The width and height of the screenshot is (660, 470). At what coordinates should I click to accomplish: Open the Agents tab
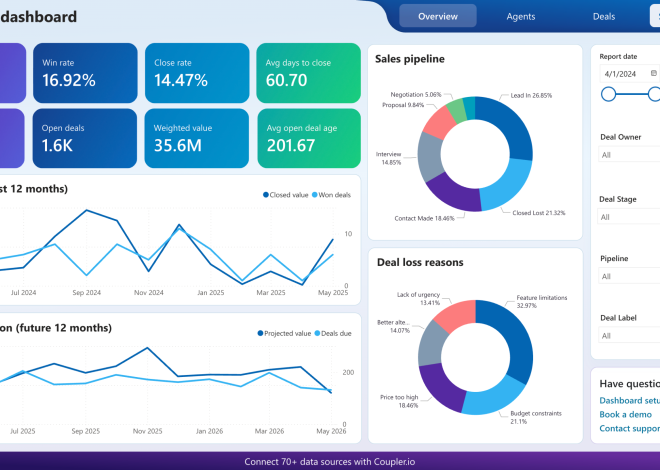[521, 16]
